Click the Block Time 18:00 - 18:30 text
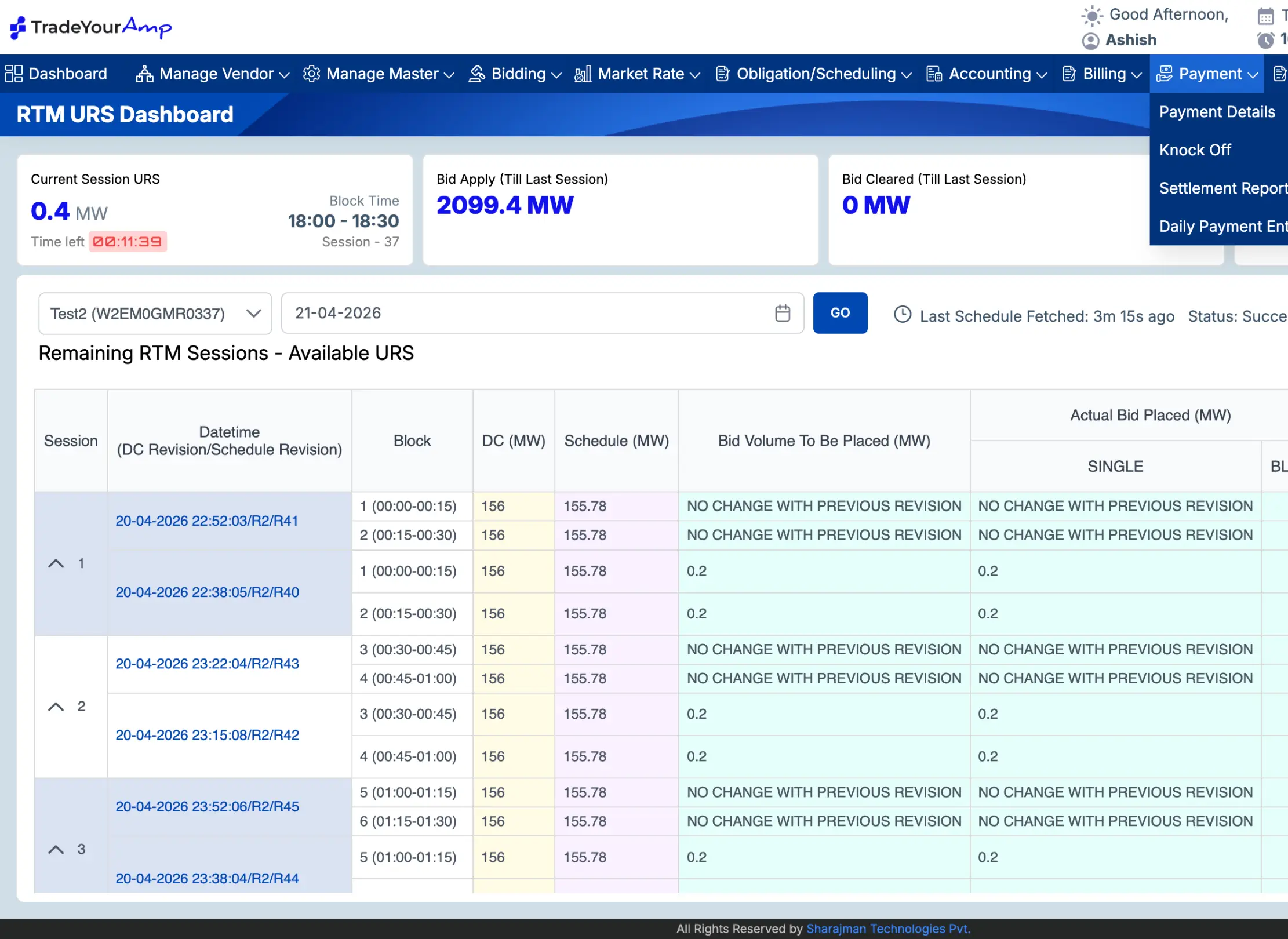Screen dimensions: 1288x939 pos(343,221)
